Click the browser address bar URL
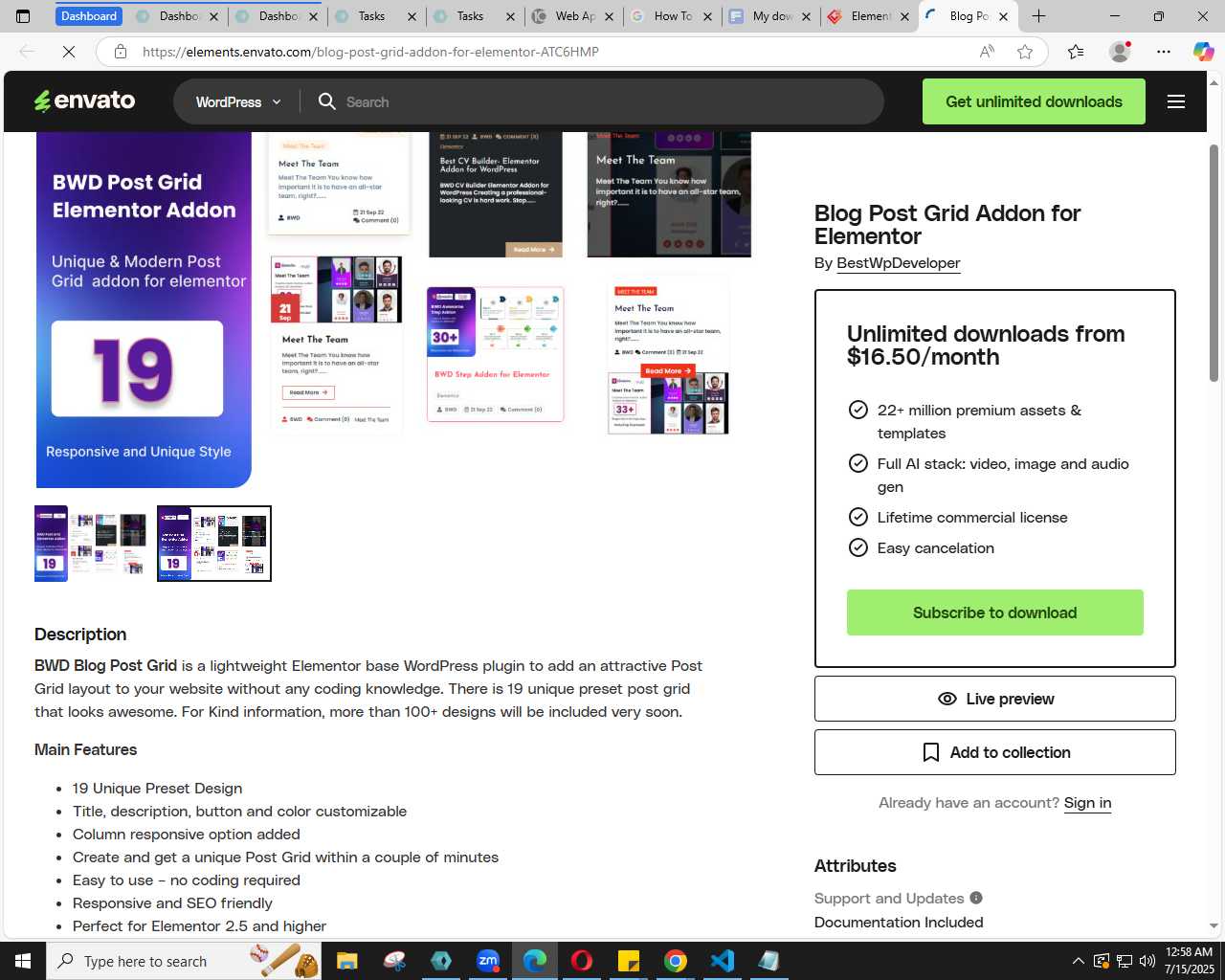The image size is (1225, 980). pos(370,52)
